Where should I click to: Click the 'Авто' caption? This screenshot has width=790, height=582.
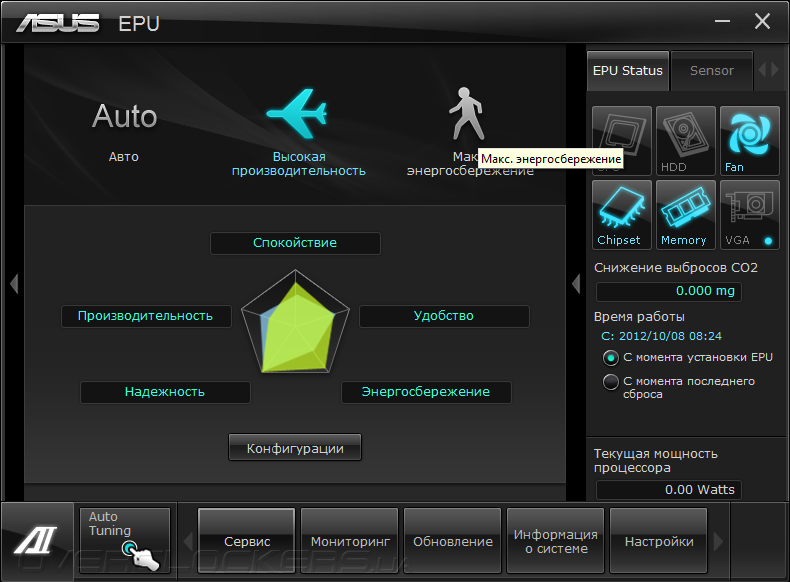pos(123,157)
